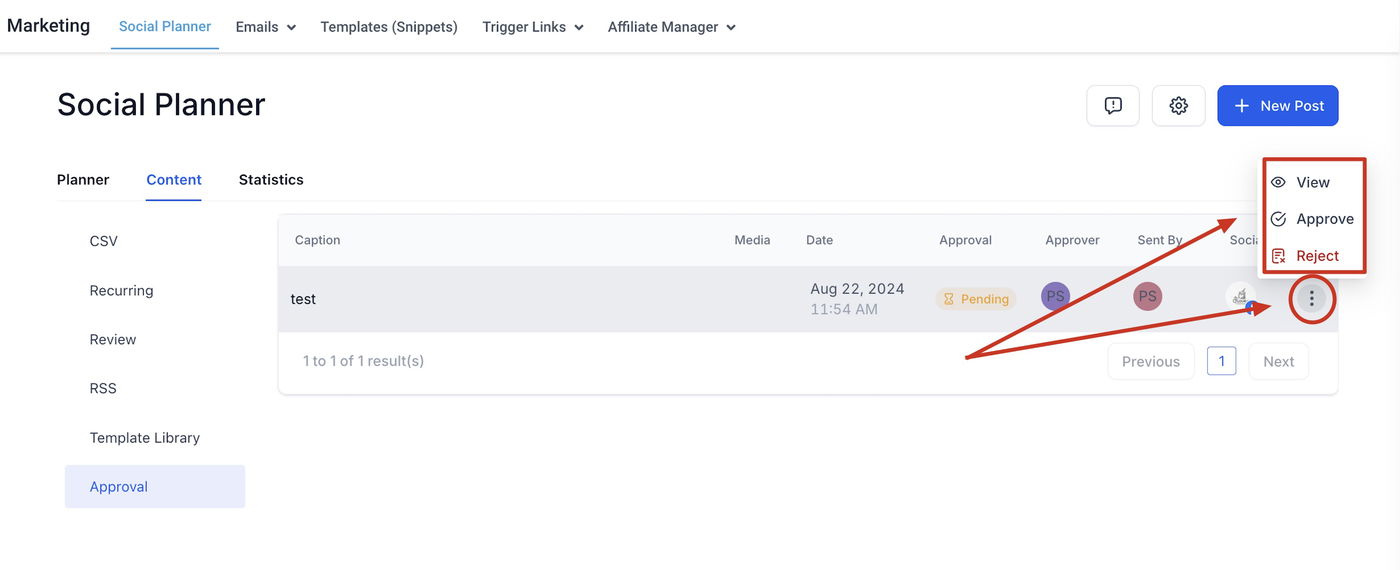1400x570 pixels.
Task: Expand the Trigger Links dropdown
Action: pyautogui.click(x=532, y=27)
